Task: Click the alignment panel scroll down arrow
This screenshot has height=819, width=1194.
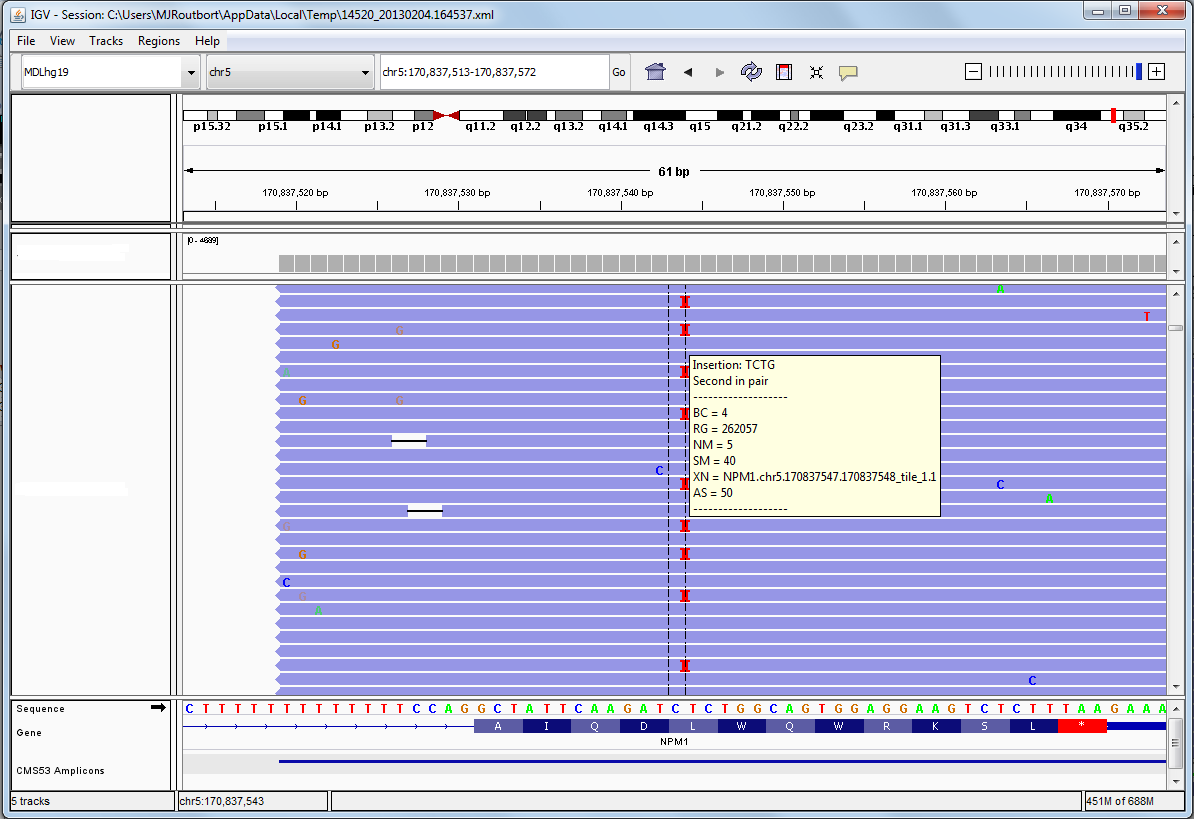Action: [1176, 687]
